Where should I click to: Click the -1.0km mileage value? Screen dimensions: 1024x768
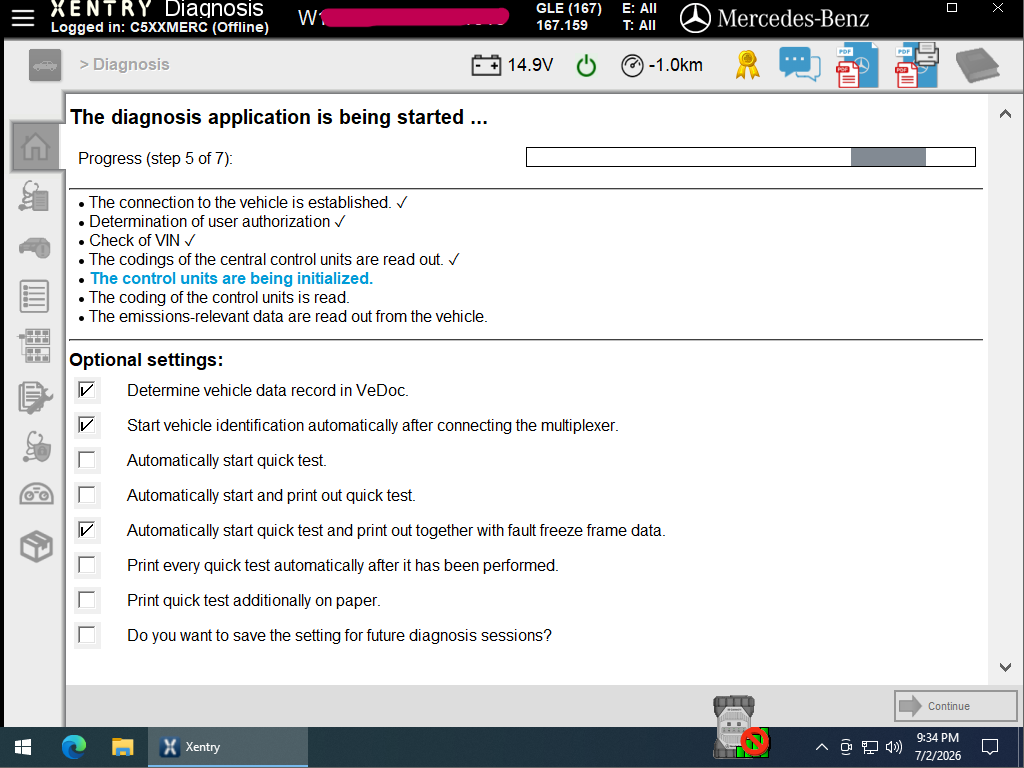click(675, 65)
